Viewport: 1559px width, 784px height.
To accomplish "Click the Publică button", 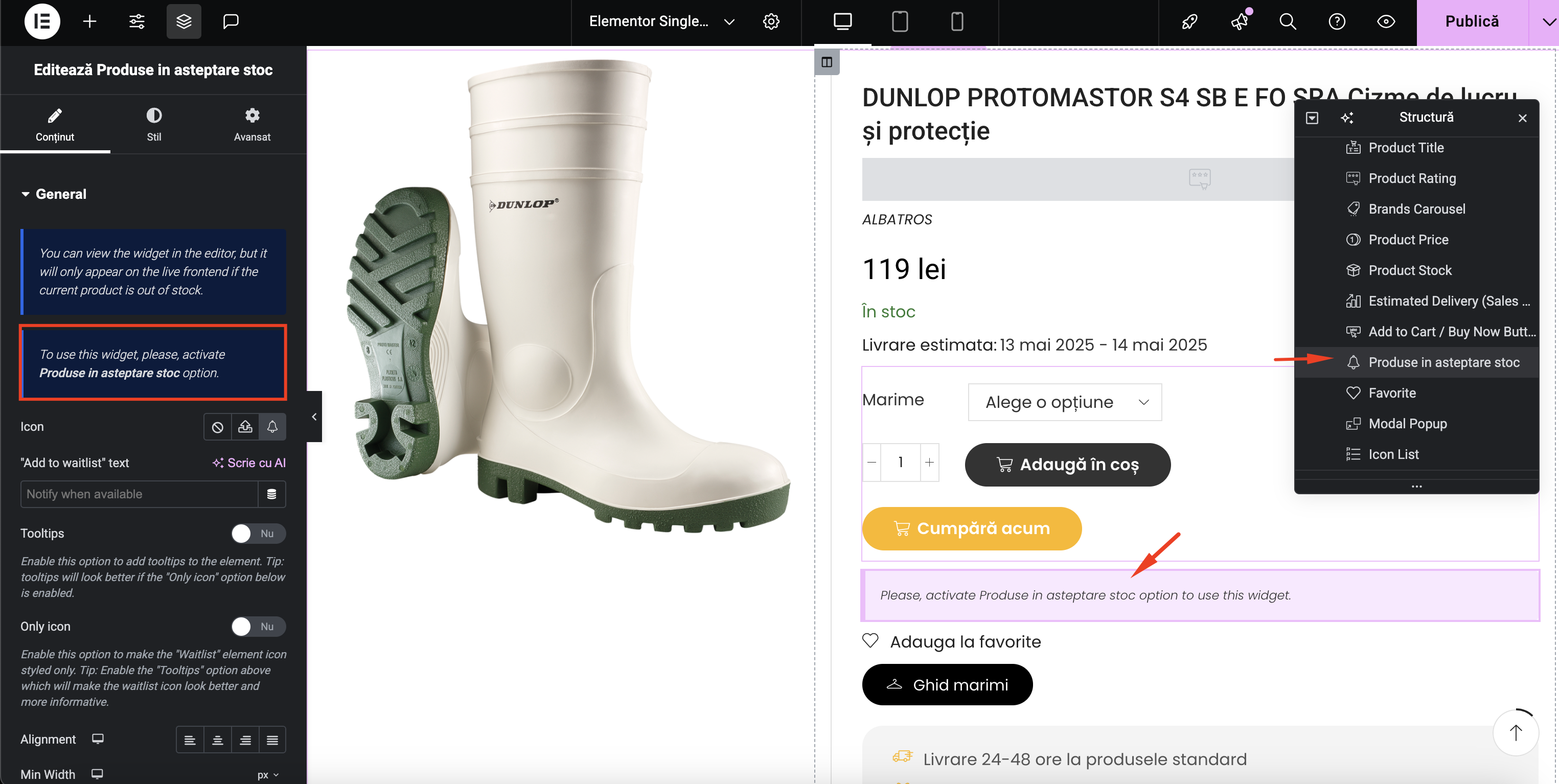I will click(1472, 22).
